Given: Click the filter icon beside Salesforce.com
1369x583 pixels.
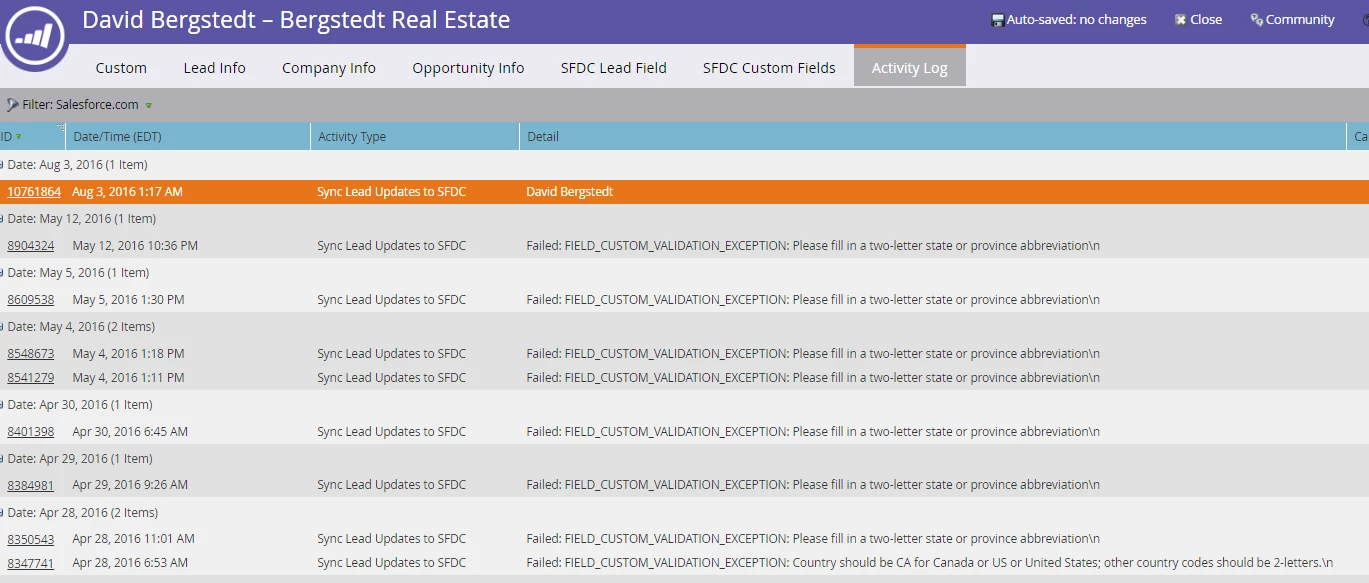Looking at the screenshot, I should [x=12, y=105].
